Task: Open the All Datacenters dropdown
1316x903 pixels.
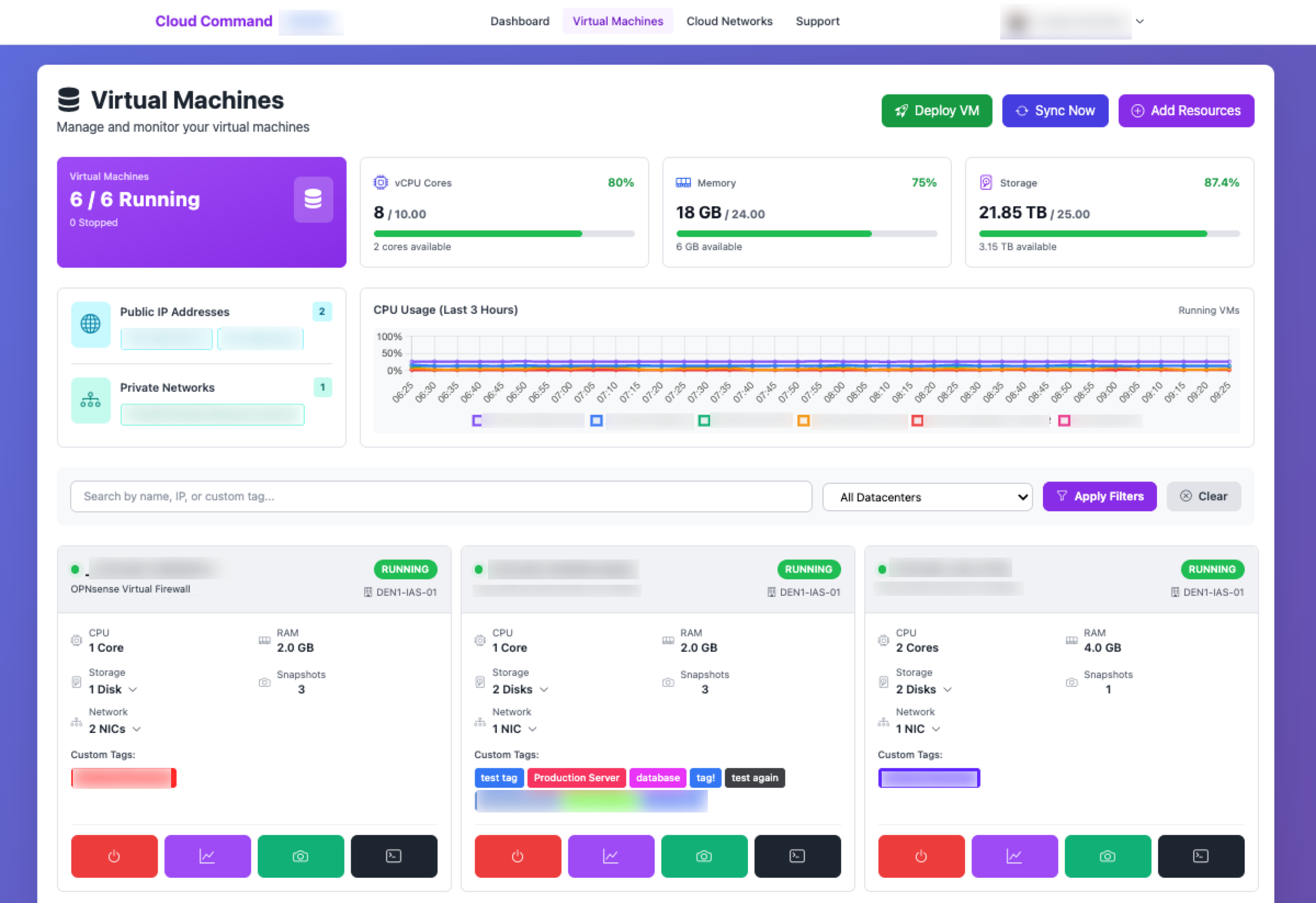Action: pyautogui.click(x=927, y=497)
